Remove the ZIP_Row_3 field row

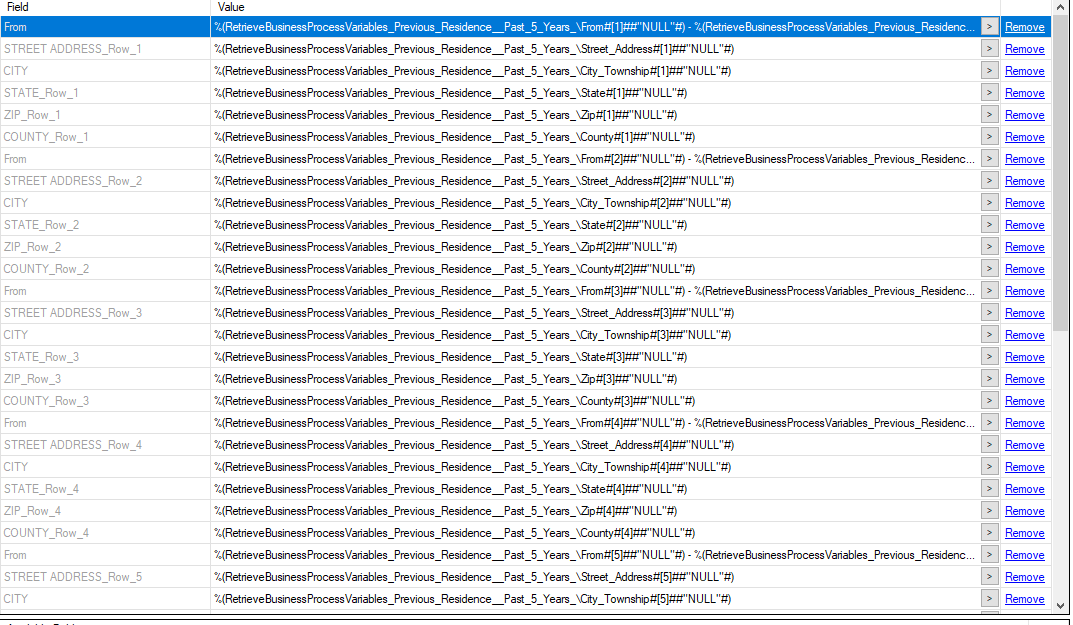(x=1024, y=379)
